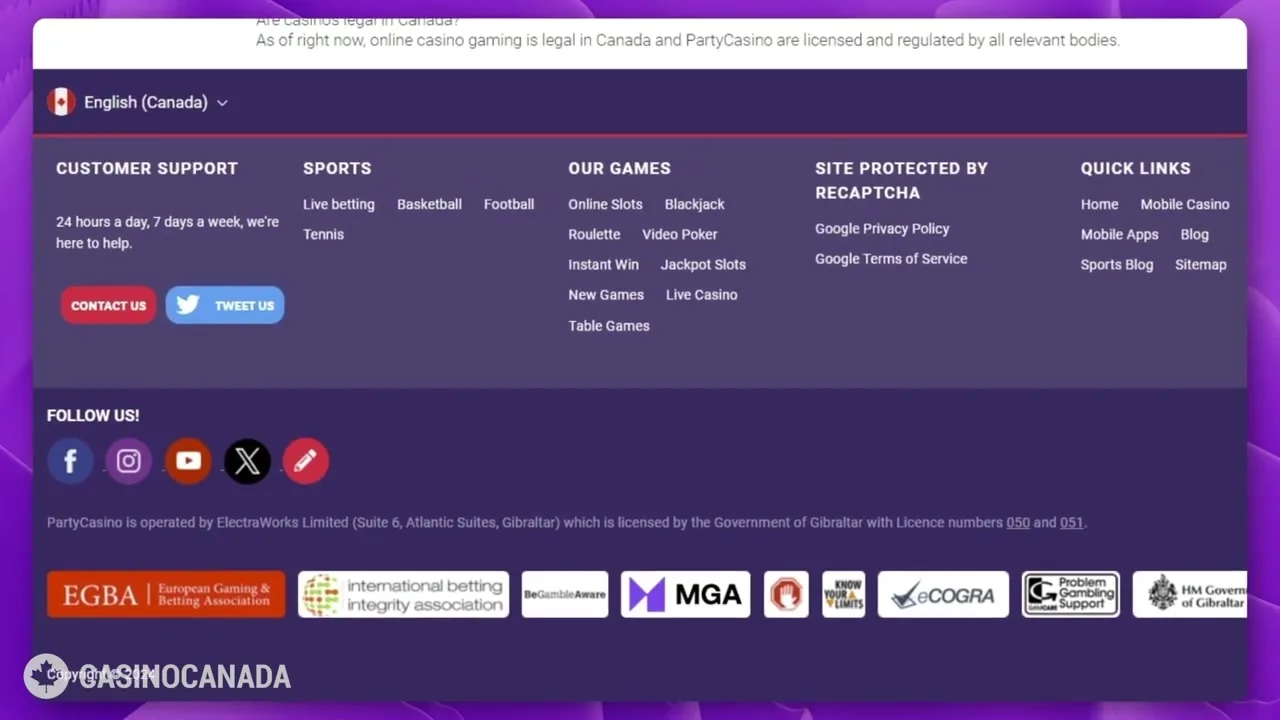Open the Sitemap quick link

(1200, 264)
